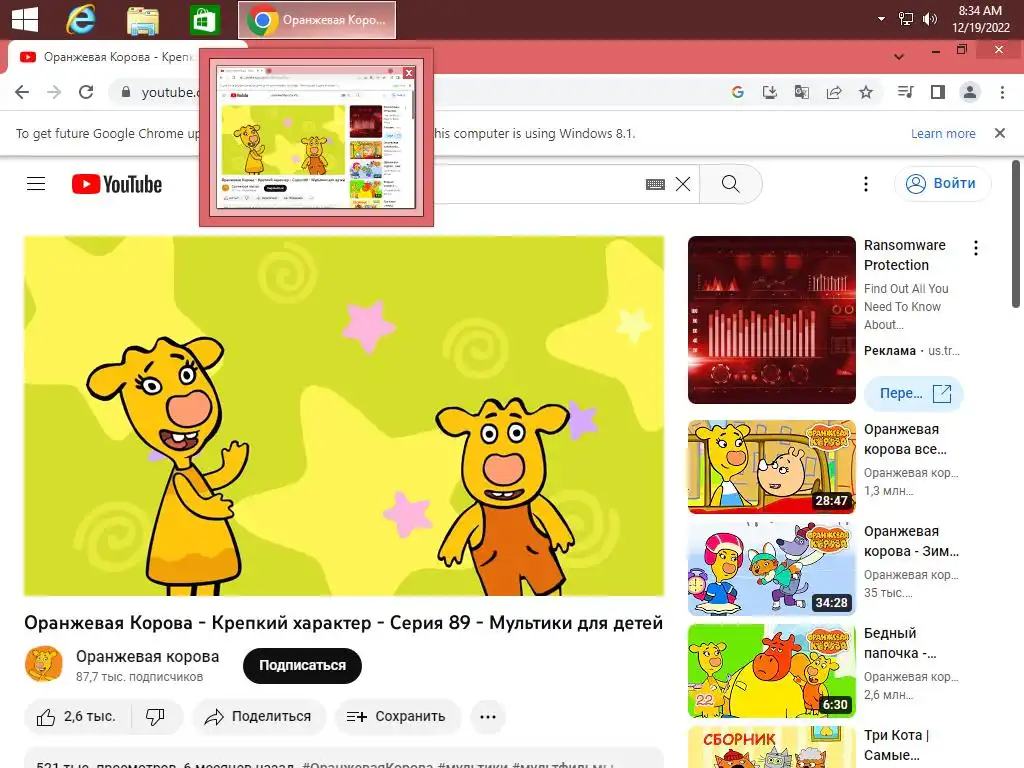The height and width of the screenshot is (768, 1024).
Task: Open the Chrome profile avatar
Action: pyautogui.click(x=970, y=92)
